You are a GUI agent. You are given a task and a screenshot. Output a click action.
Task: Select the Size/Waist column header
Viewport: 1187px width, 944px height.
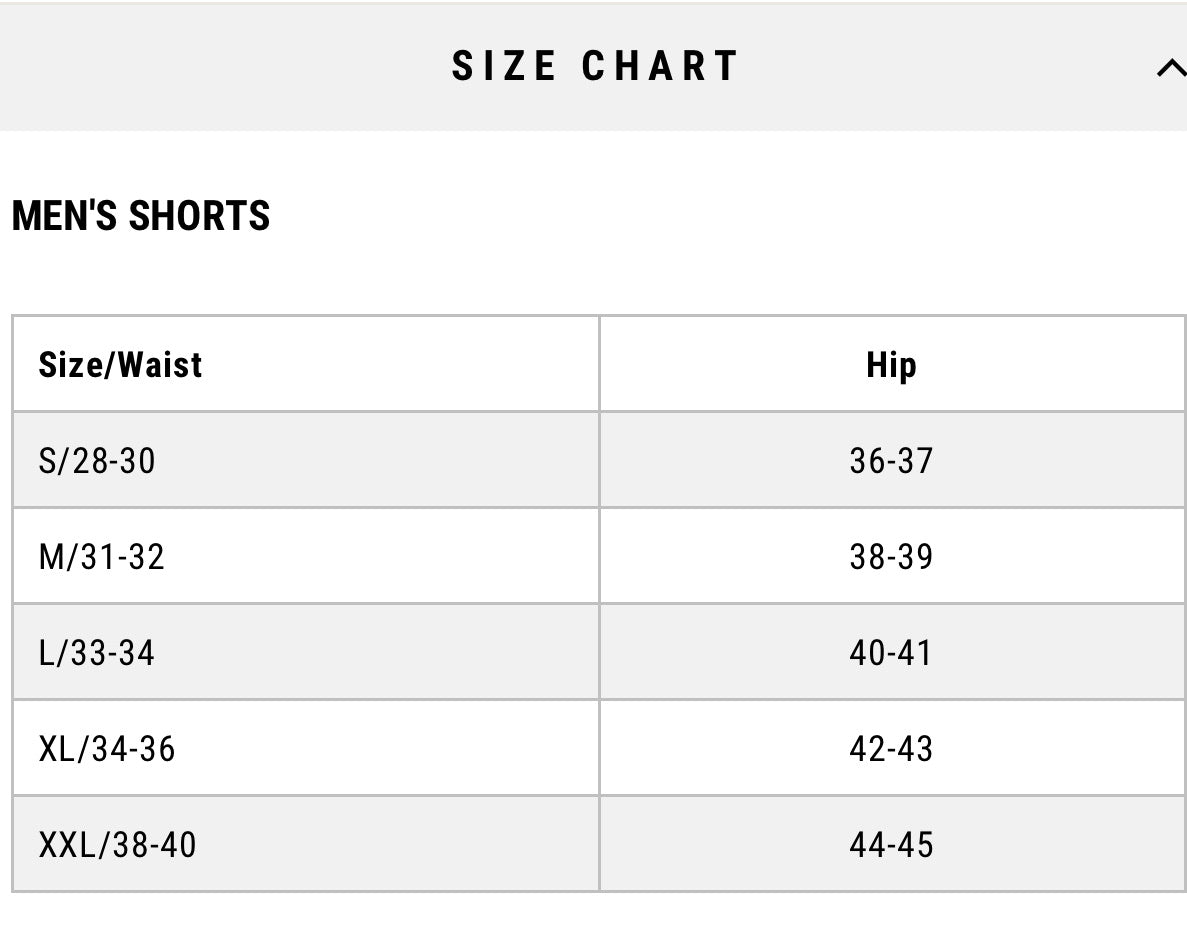coord(120,365)
